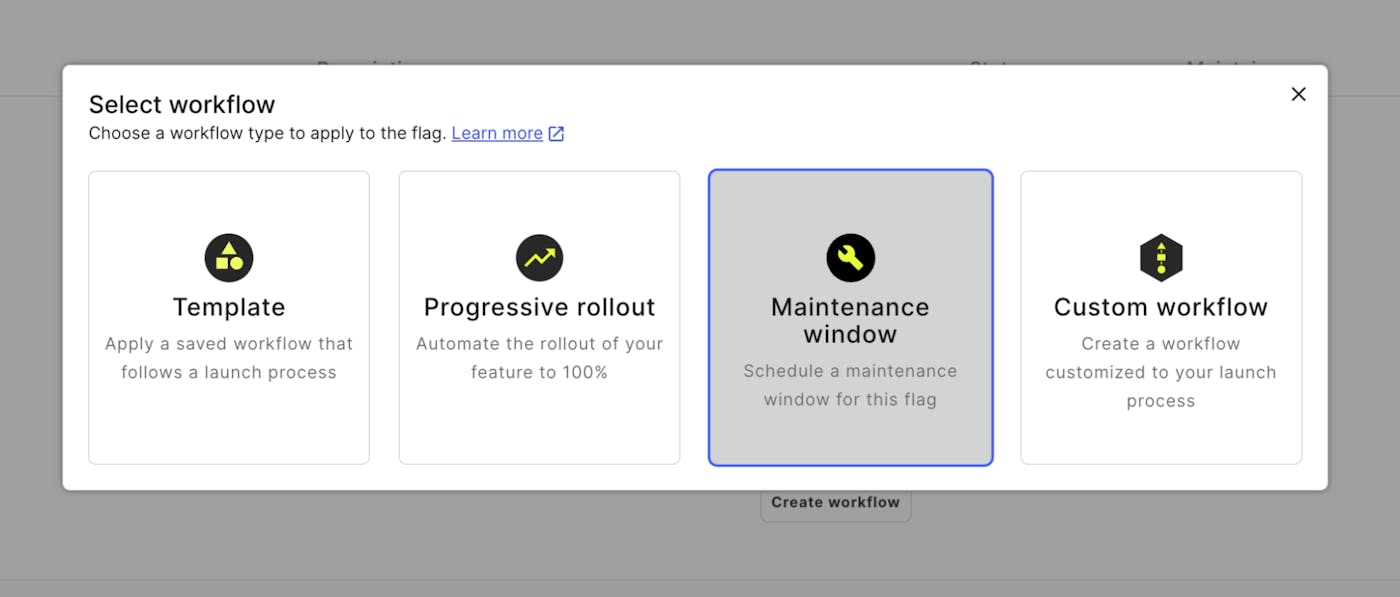Open the Learn more link
The height and width of the screenshot is (597, 1400).
pos(497,133)
